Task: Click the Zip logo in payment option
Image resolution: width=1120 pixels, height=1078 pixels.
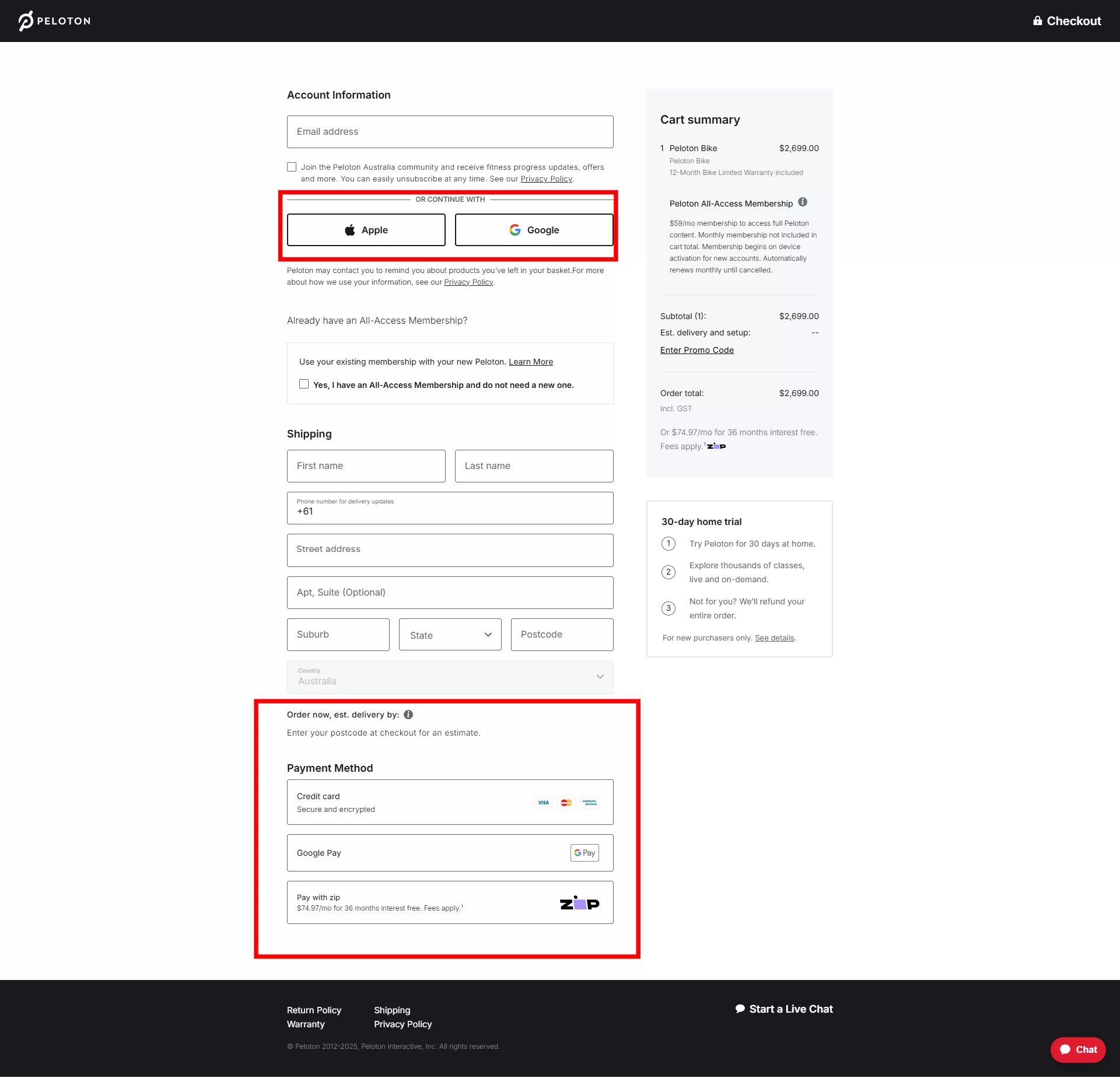Action: coord(579,903)
